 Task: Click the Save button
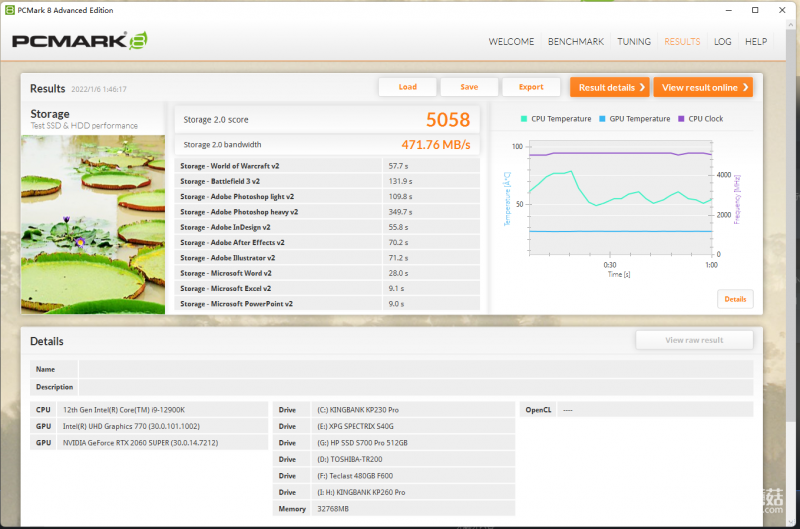coord(469,87)
